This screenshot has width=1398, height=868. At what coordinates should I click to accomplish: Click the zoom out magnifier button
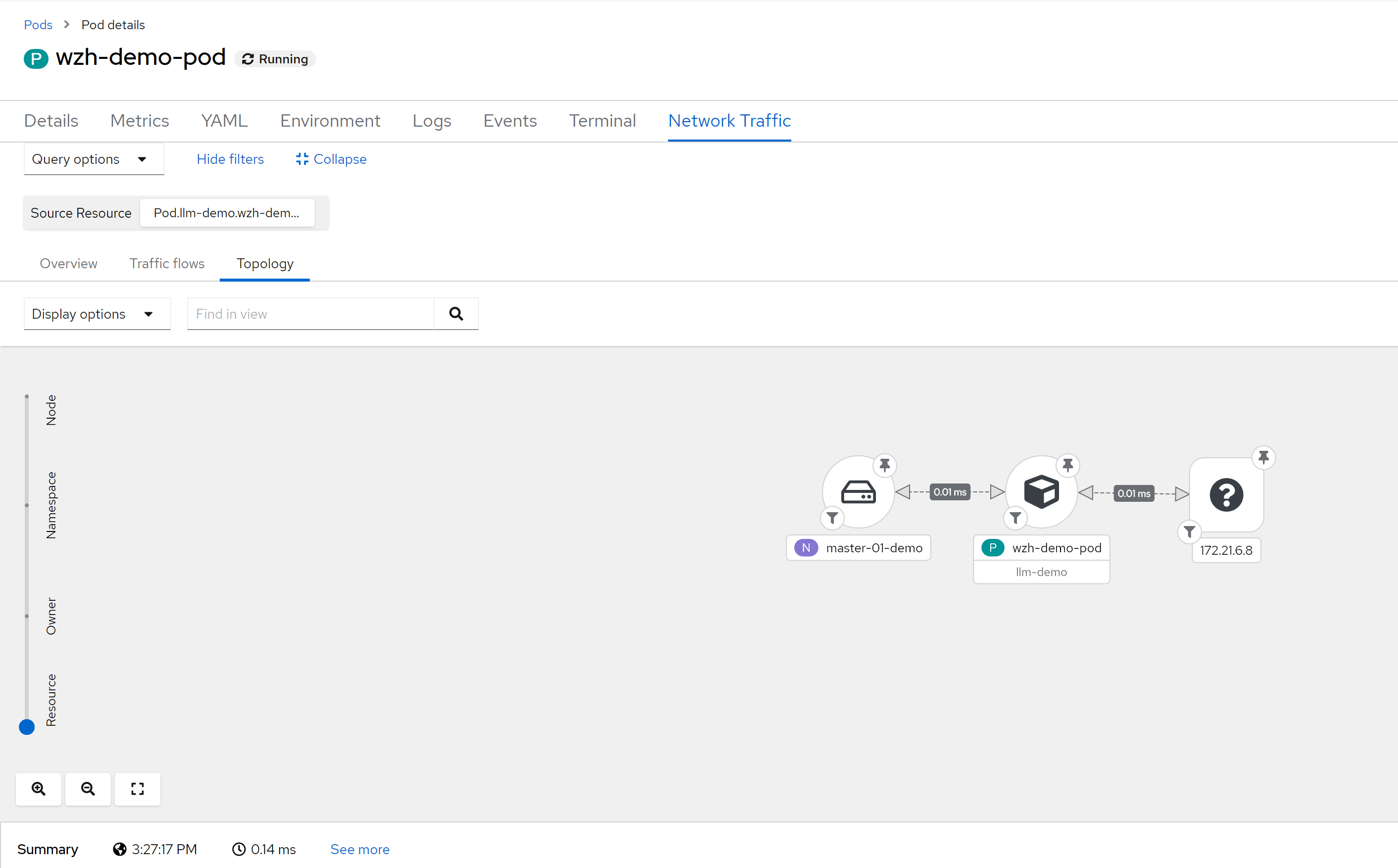(88, 789)
